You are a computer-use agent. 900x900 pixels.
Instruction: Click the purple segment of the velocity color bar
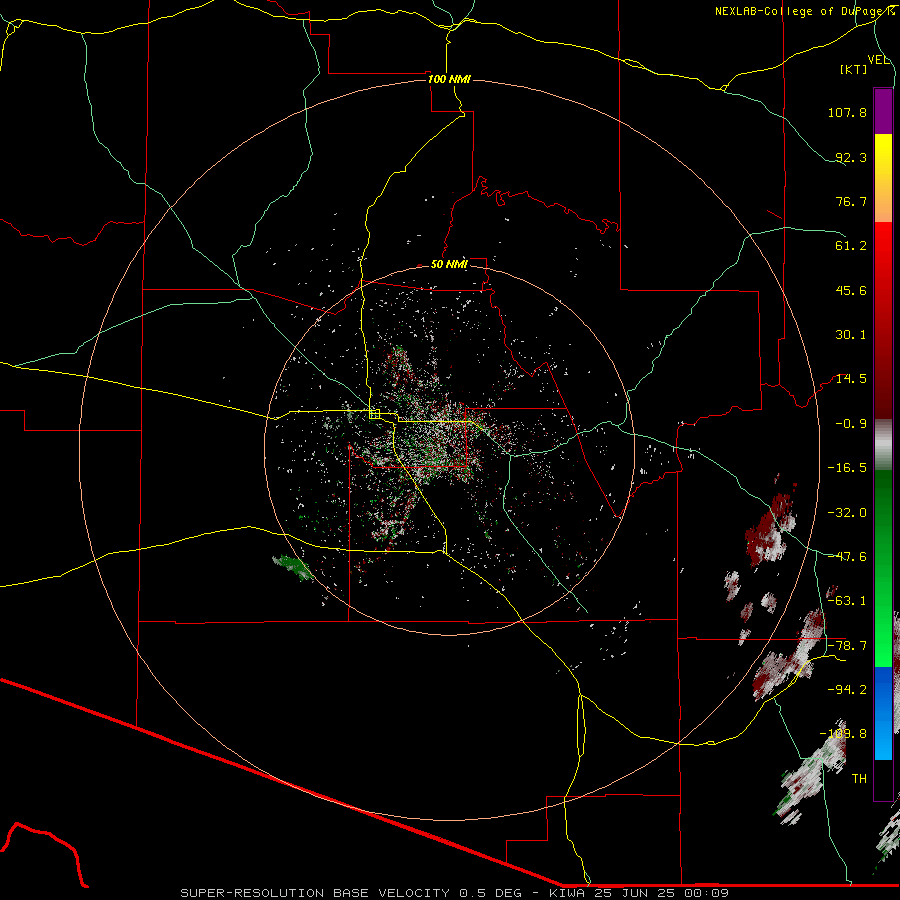pyautogui.click(x=883, y=111)
